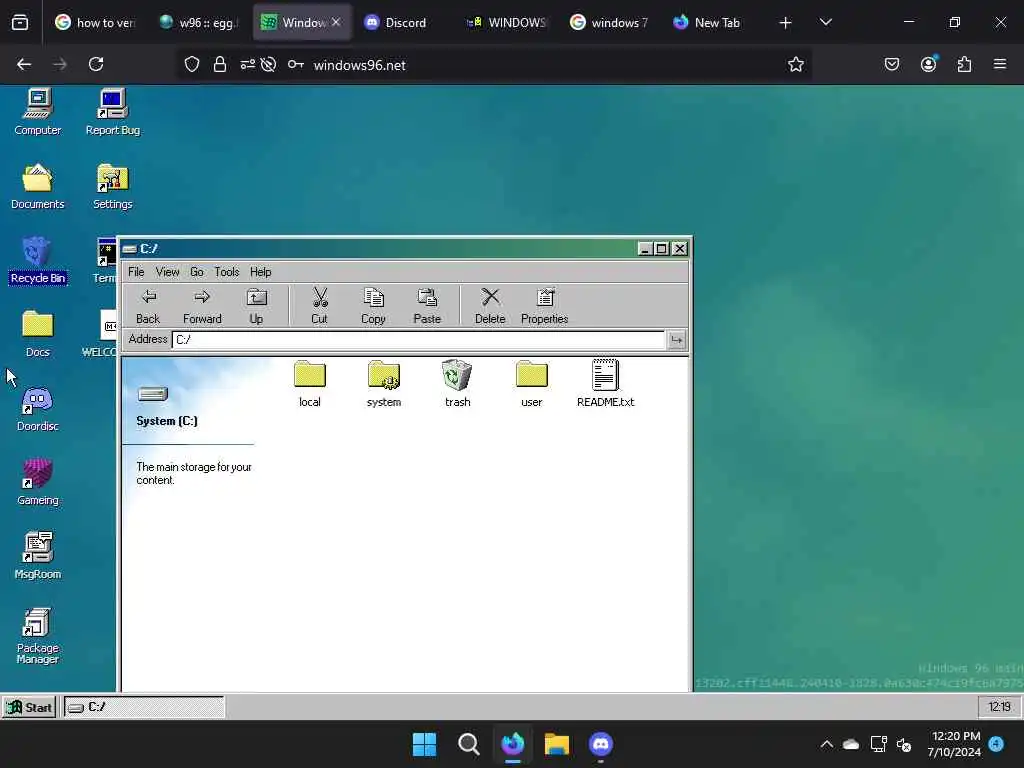Click the C:/ taskbar window button

pyautogui.click(x=144, y=707)
